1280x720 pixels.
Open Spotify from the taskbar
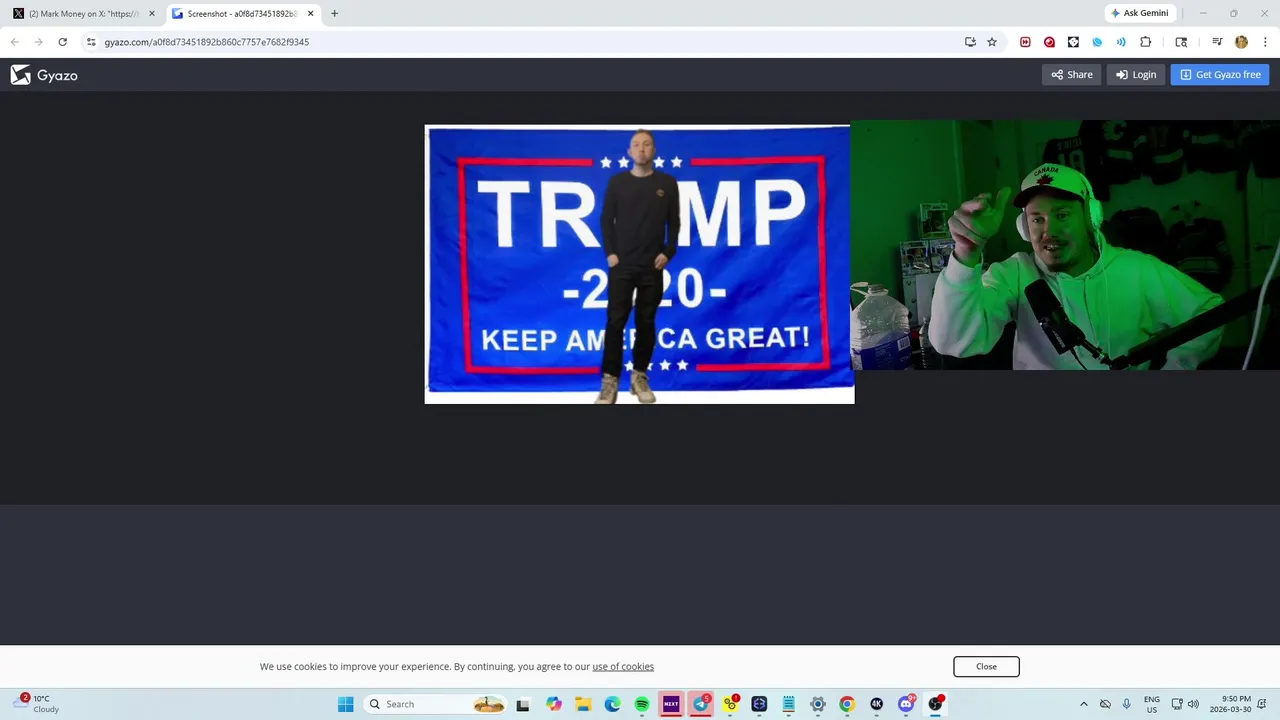(x=642, y=704)
